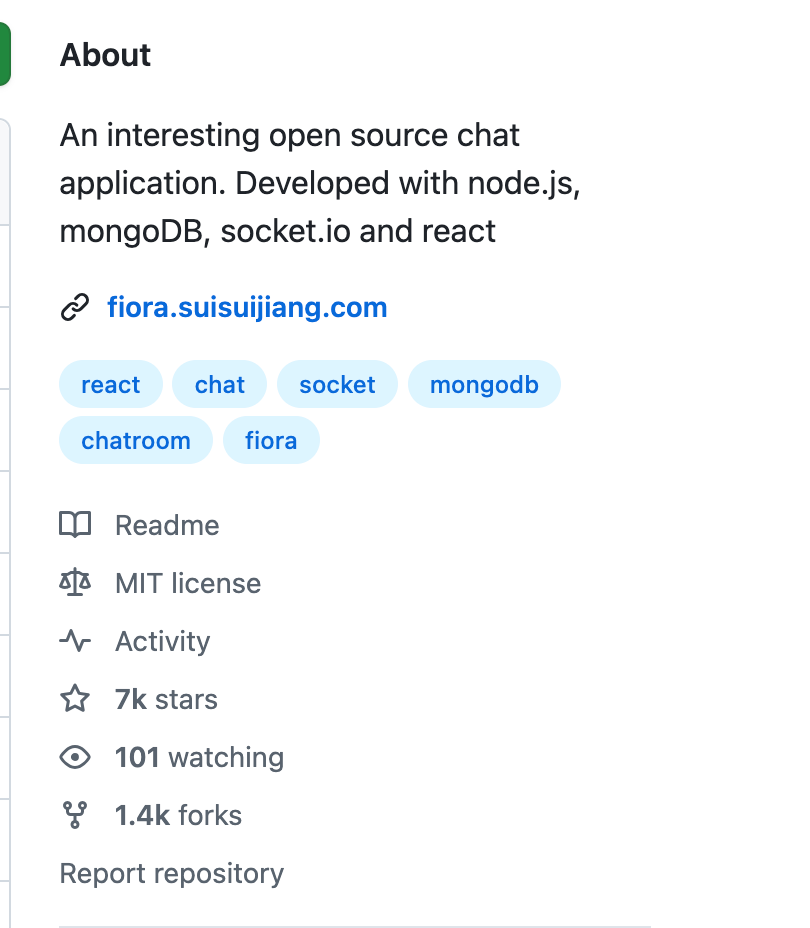
Task: Click the forks icon
Action: 75,815
